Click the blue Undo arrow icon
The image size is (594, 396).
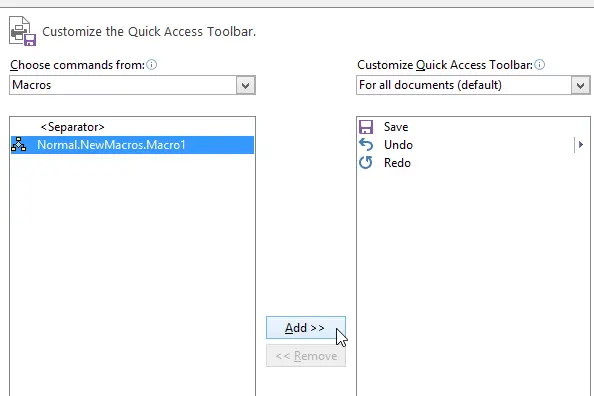[x=366, y=145]
